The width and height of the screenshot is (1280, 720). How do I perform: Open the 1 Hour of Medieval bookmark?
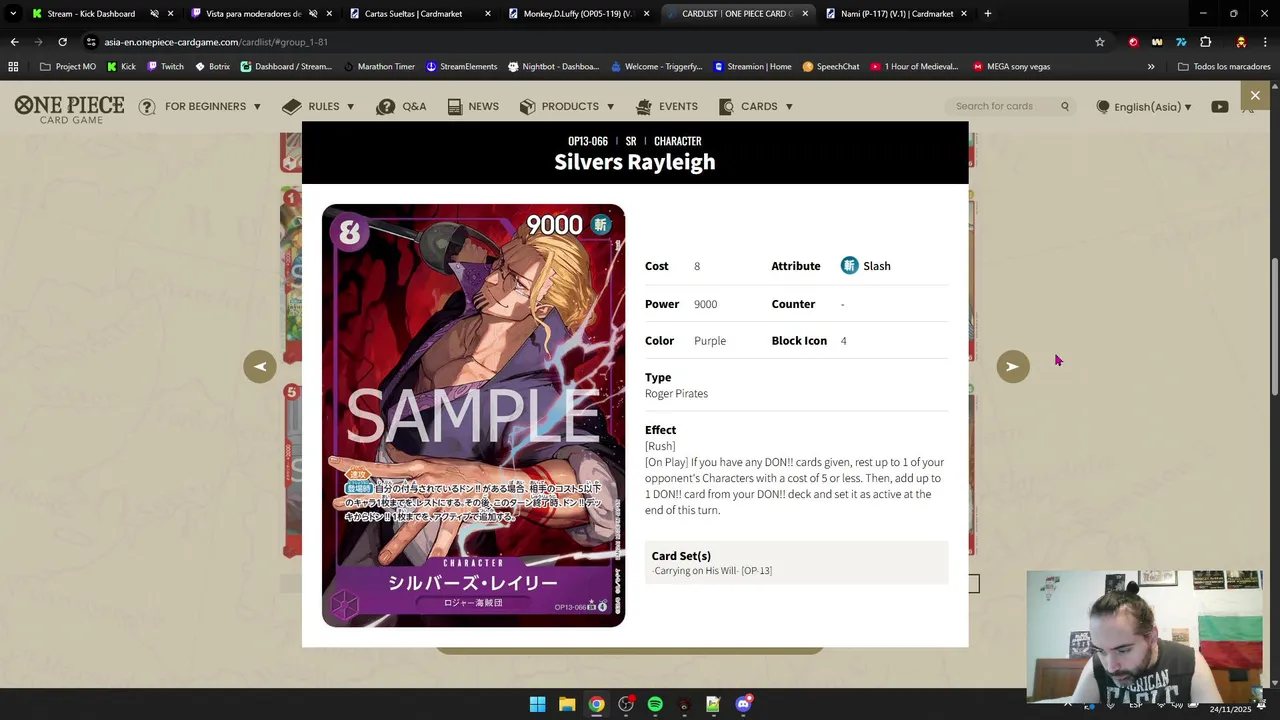coord(914,67)
